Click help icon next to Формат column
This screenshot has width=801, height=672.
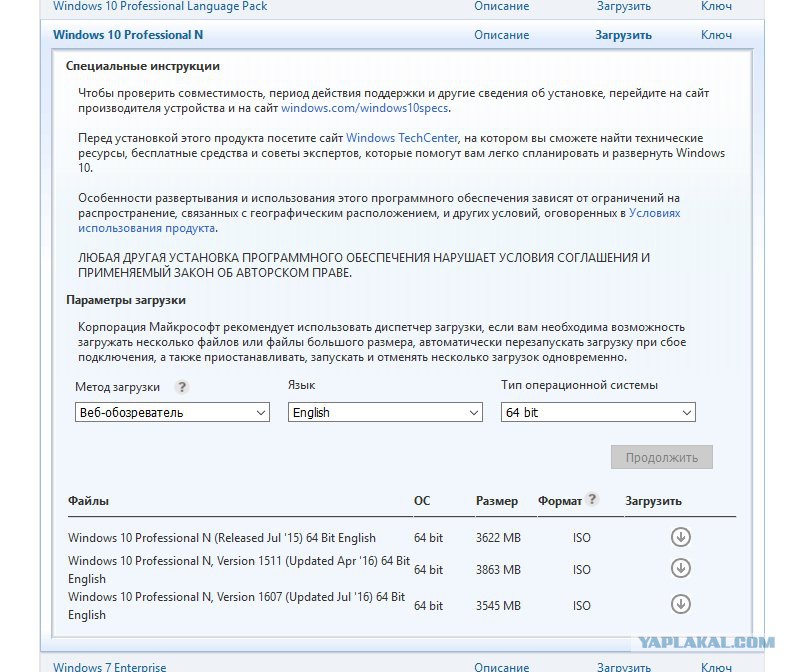tap(592, 500)
